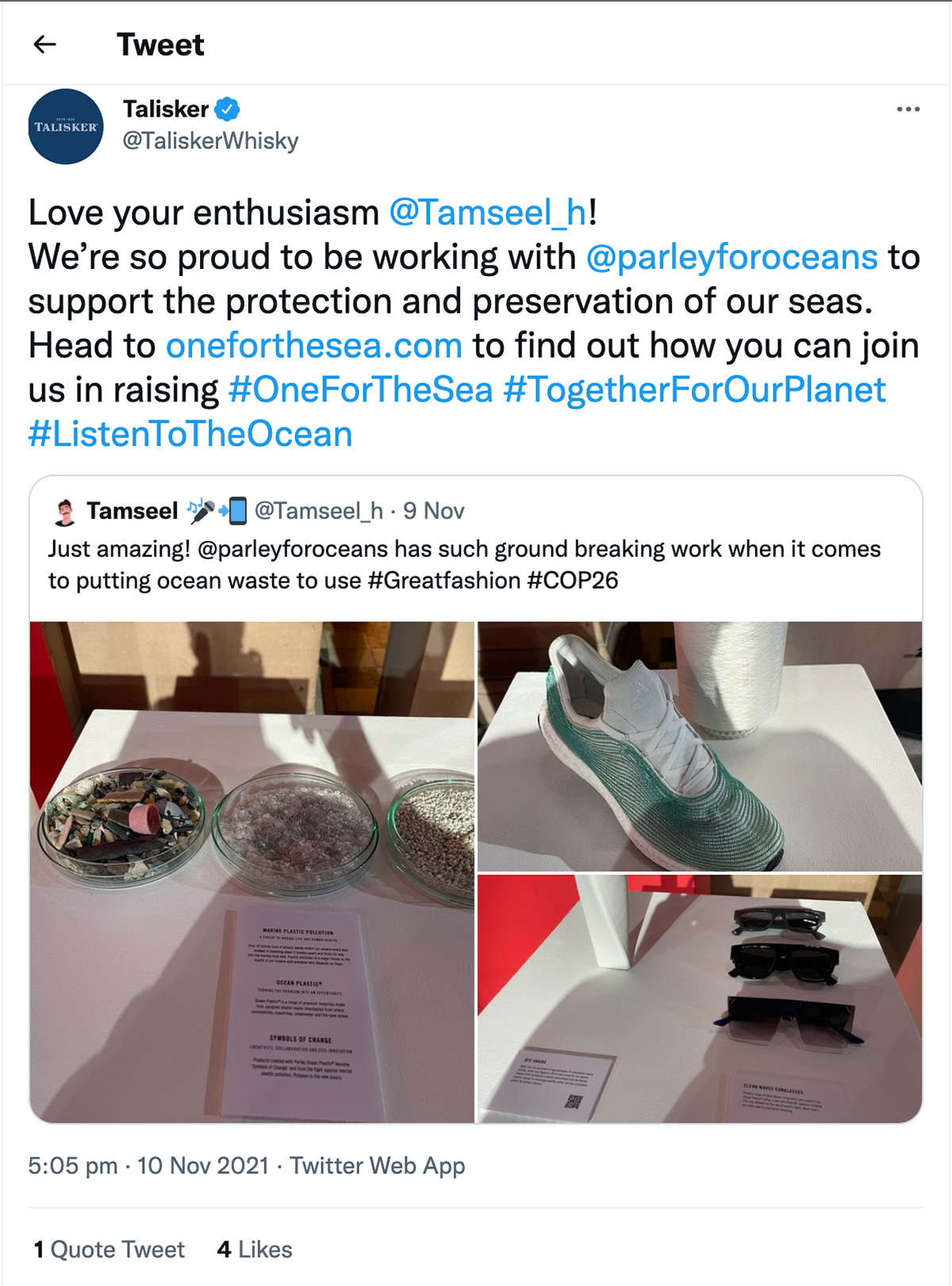Open quoted tweet text by Tamseel

click(464, 565)
